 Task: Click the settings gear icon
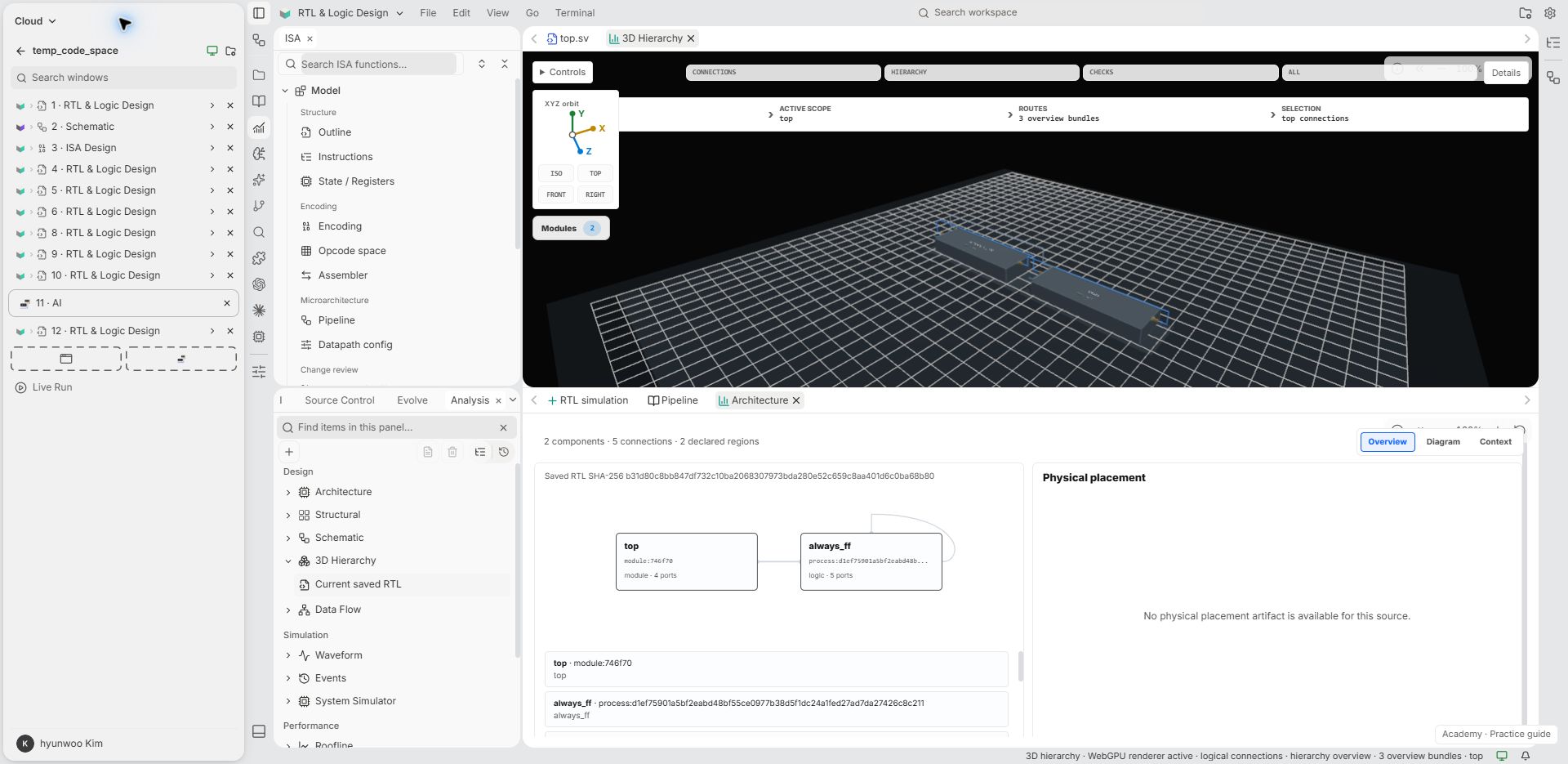(1549, 13)
